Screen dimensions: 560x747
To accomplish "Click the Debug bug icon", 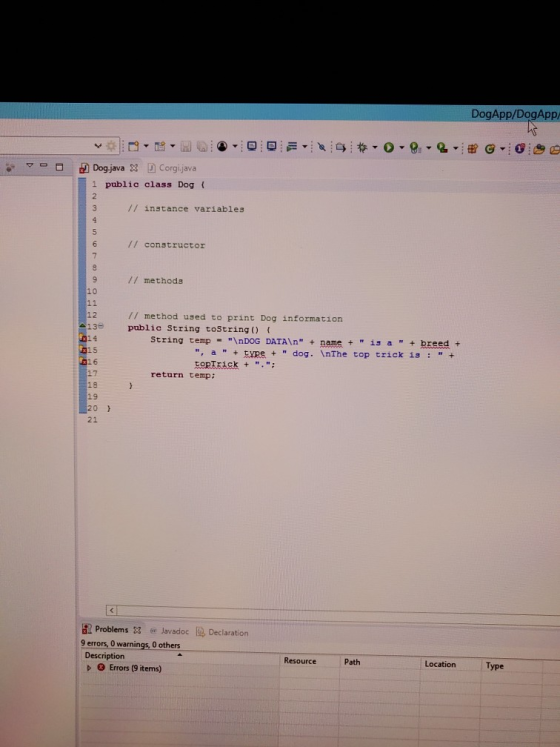I will click(362, 147).
